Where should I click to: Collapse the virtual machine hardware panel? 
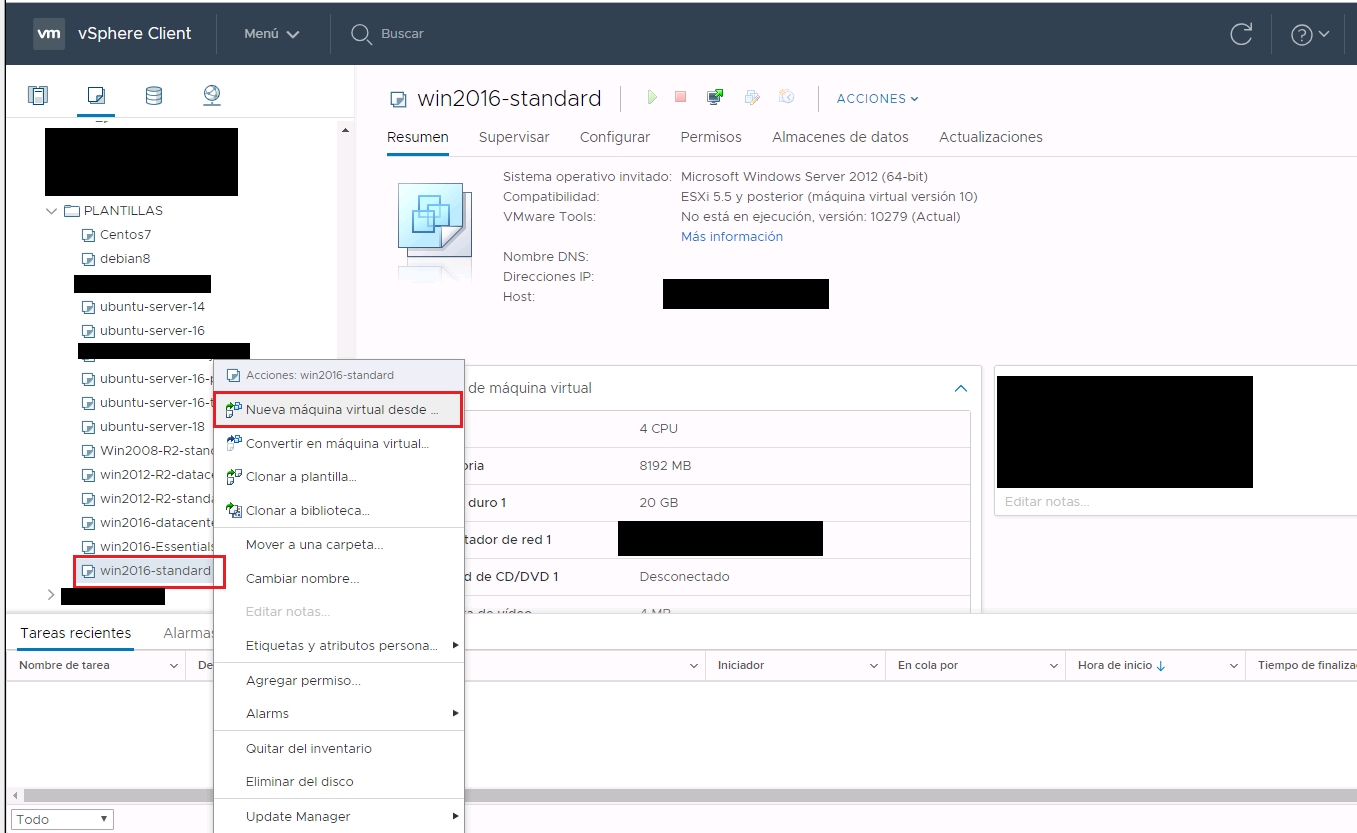(961, 388)
